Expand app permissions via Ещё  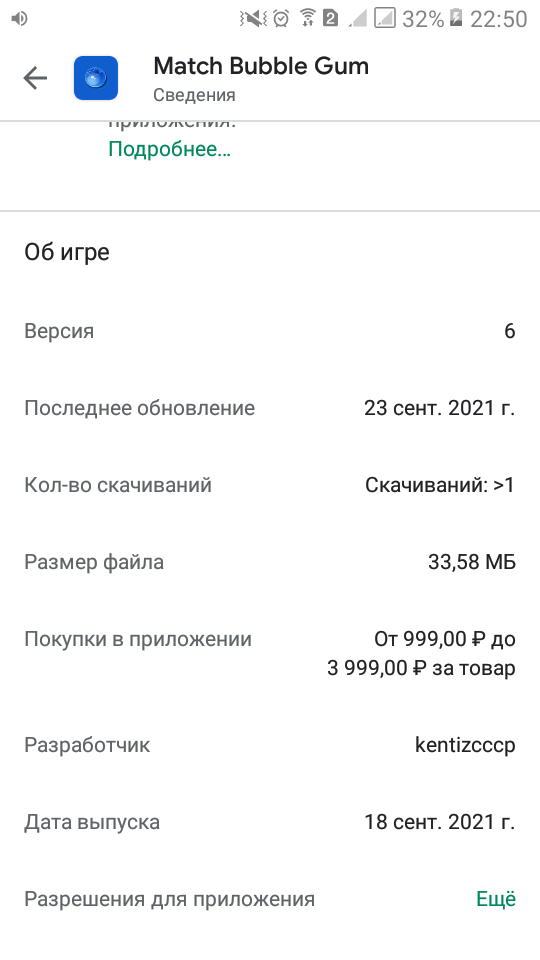tap(496, 899)
